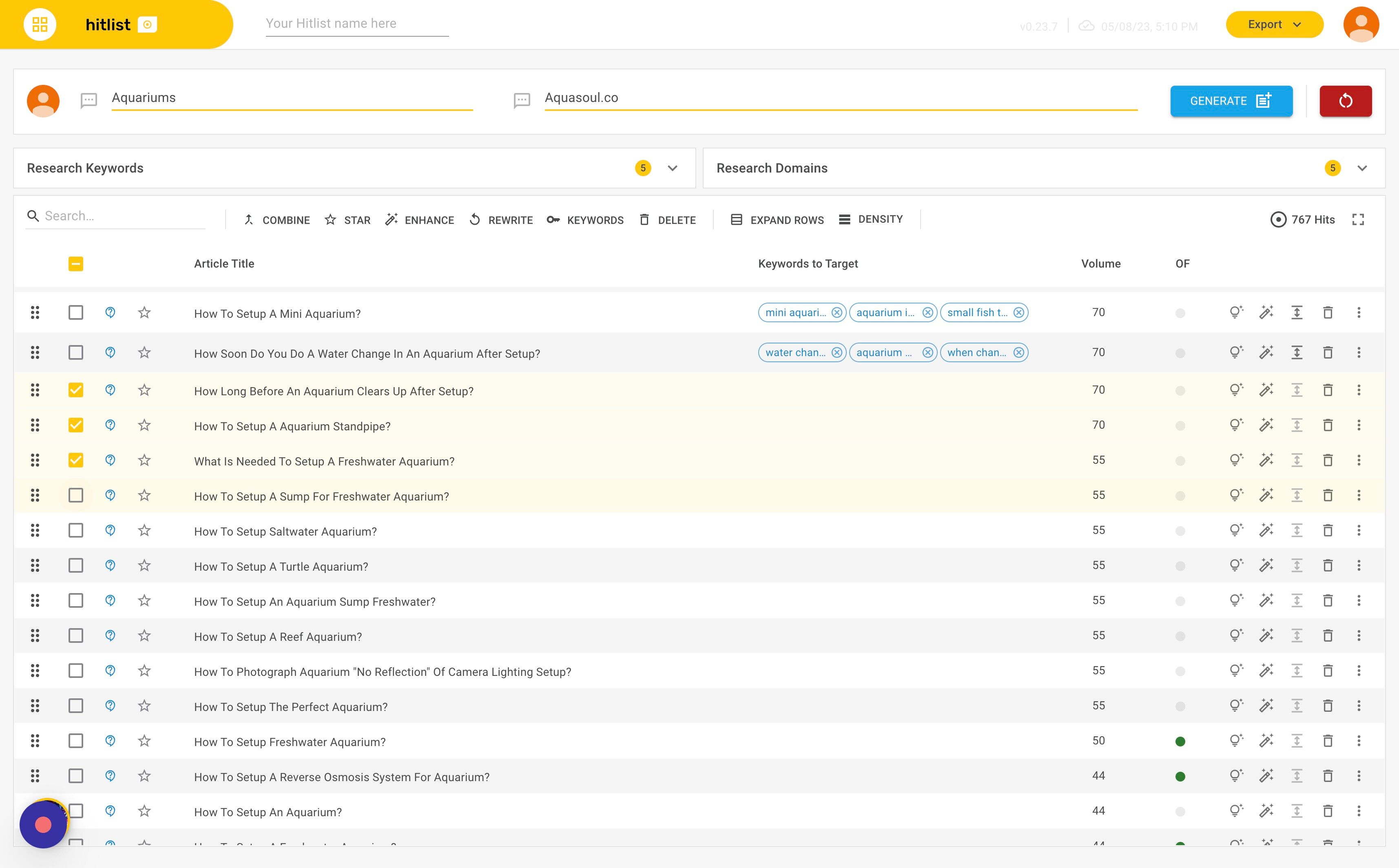Click the fullscreen expand icon near 767 Hits

pyautogui.click(x=1358, y=219)
